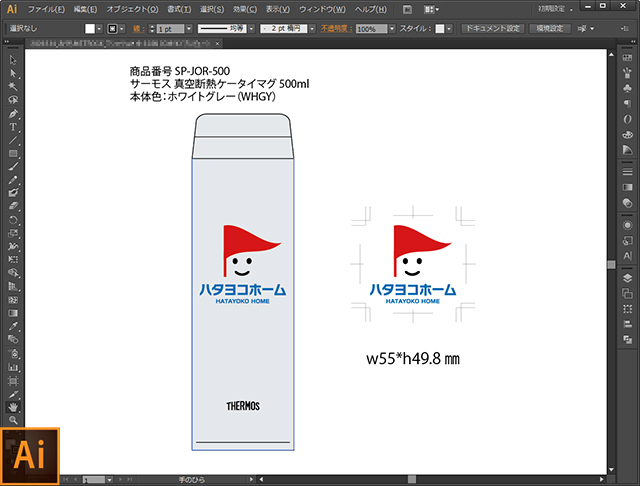Select the Selection (black arrow) tool
Screen dimensions: 640x486
[x=13, y=60]
